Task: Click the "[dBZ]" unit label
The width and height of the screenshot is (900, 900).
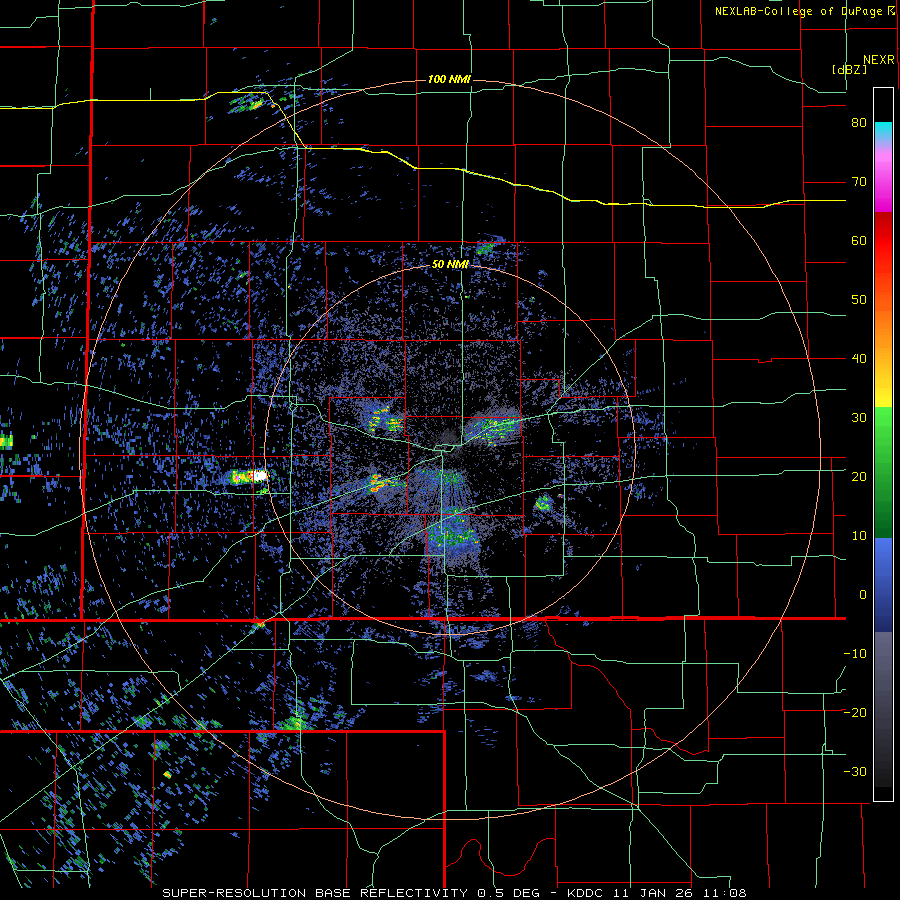Action: tap(849, 69)
